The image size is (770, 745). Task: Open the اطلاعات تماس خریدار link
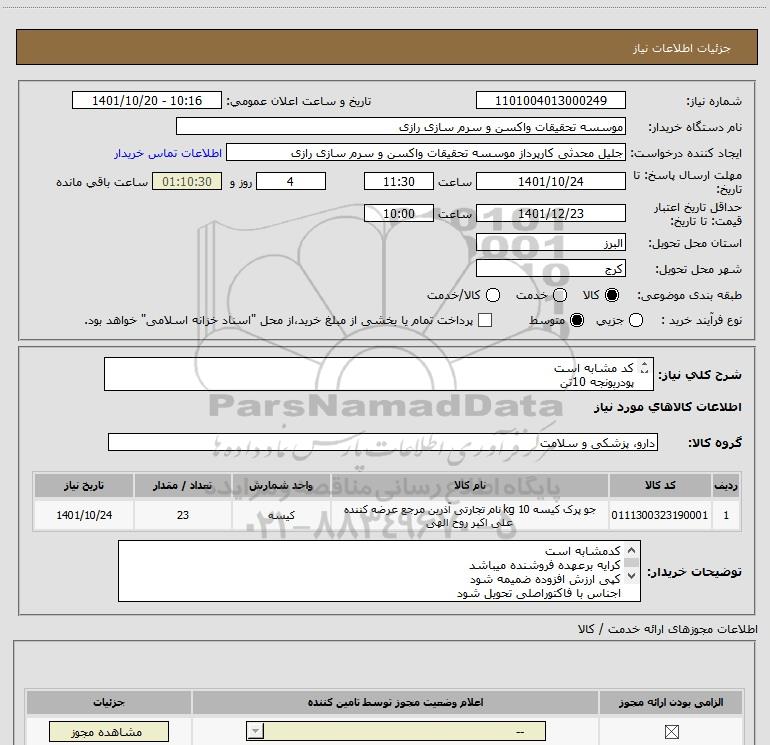(x=168, y=153)
